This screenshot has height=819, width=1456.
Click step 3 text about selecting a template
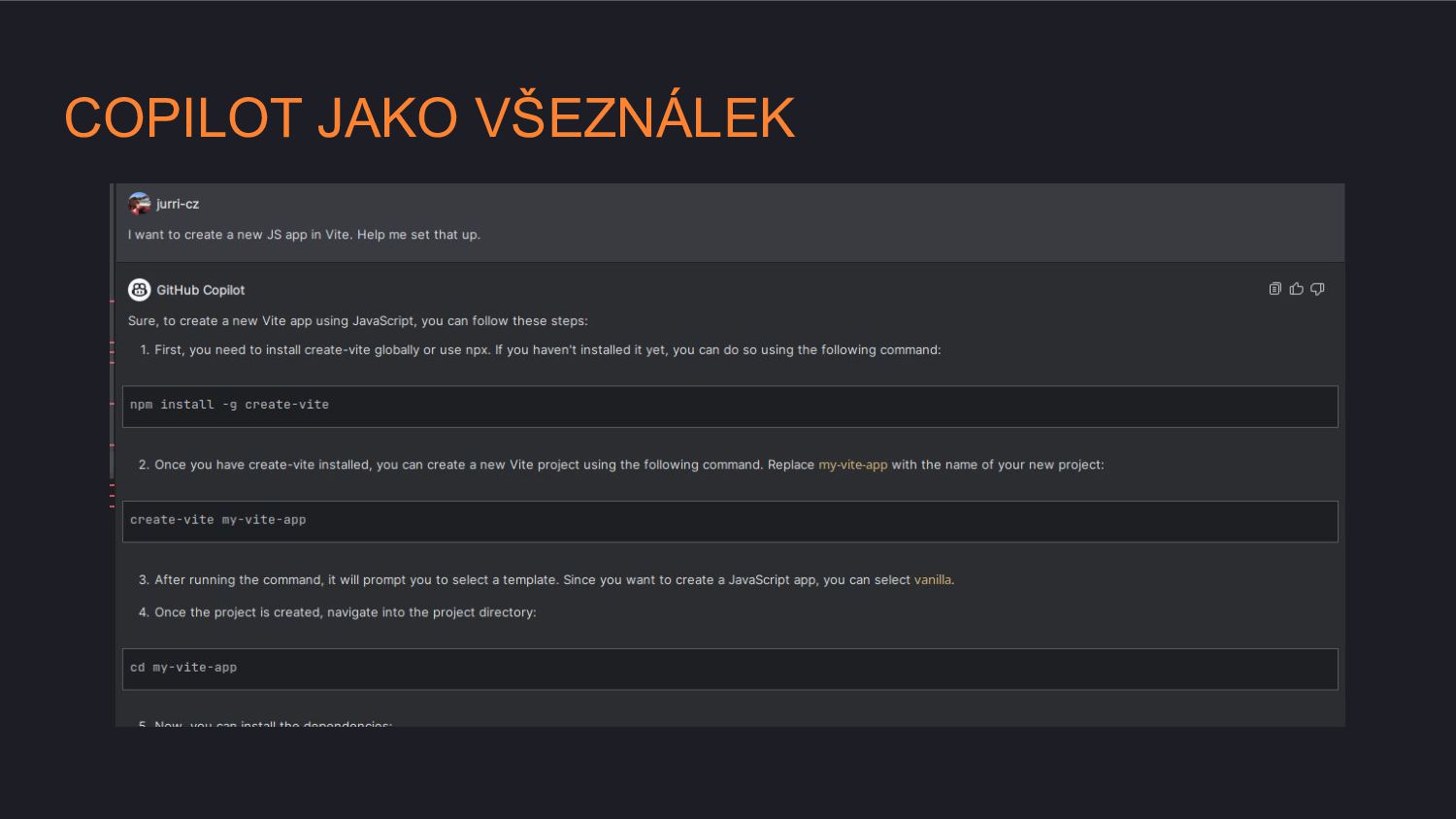click(546, 580)
